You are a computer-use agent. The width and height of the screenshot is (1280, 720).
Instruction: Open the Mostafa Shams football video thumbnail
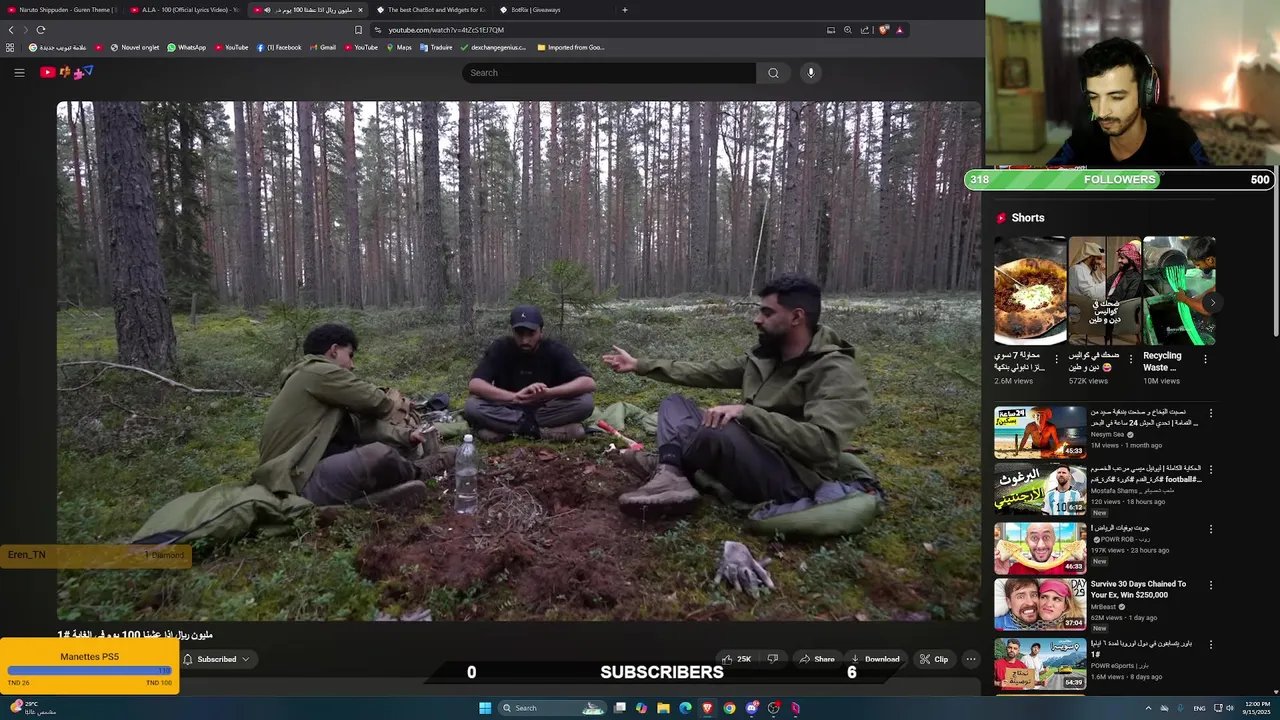coord(1040,490)
